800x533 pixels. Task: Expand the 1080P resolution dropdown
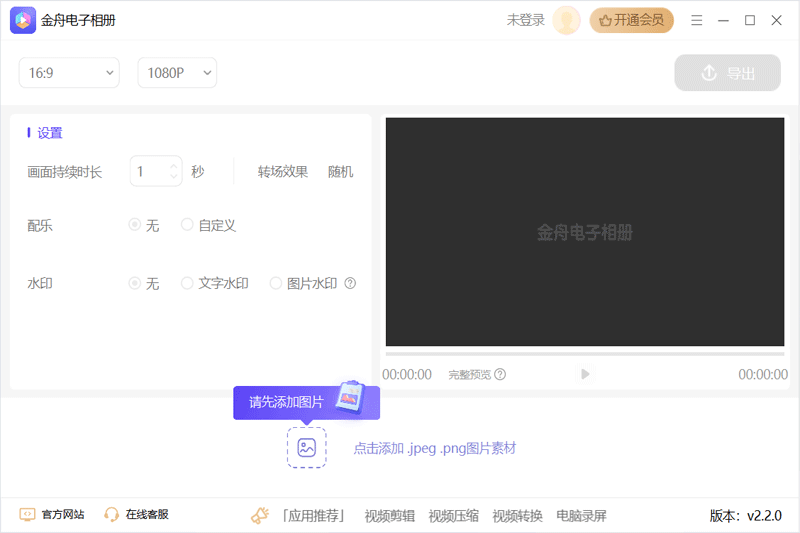tap(177, 72)
